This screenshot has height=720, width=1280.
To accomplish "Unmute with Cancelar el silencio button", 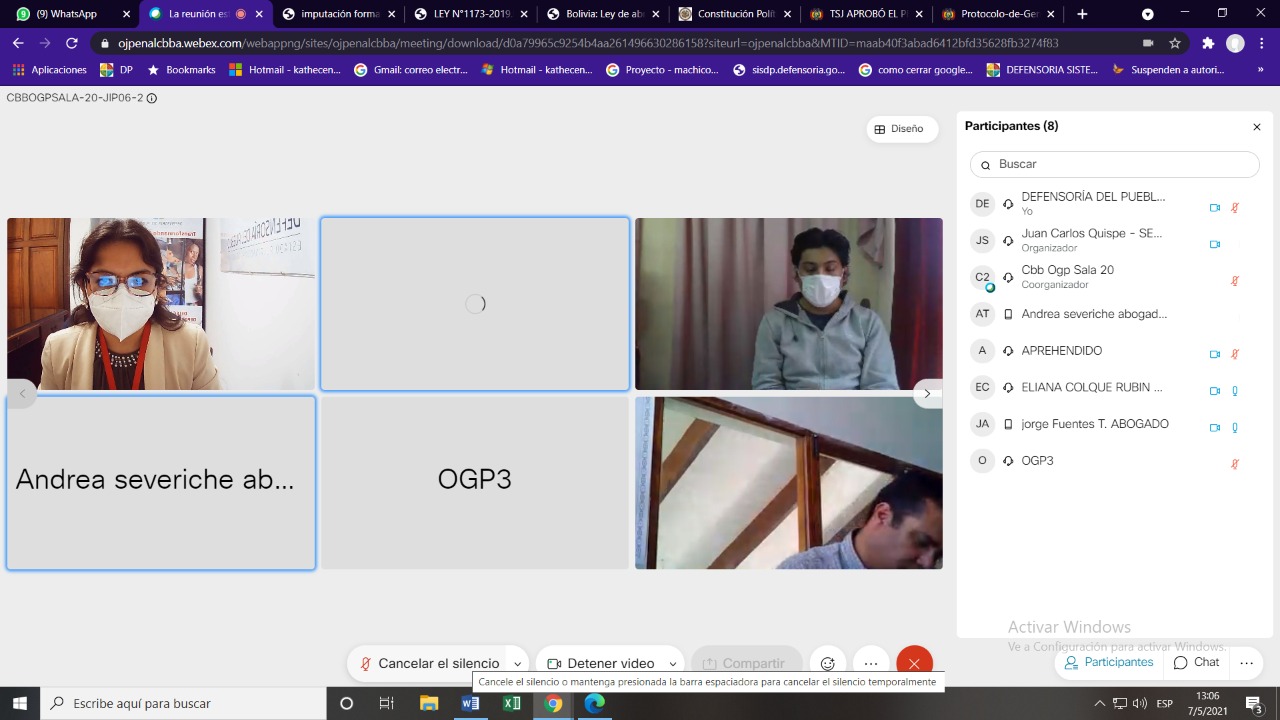I will [429, 663].
